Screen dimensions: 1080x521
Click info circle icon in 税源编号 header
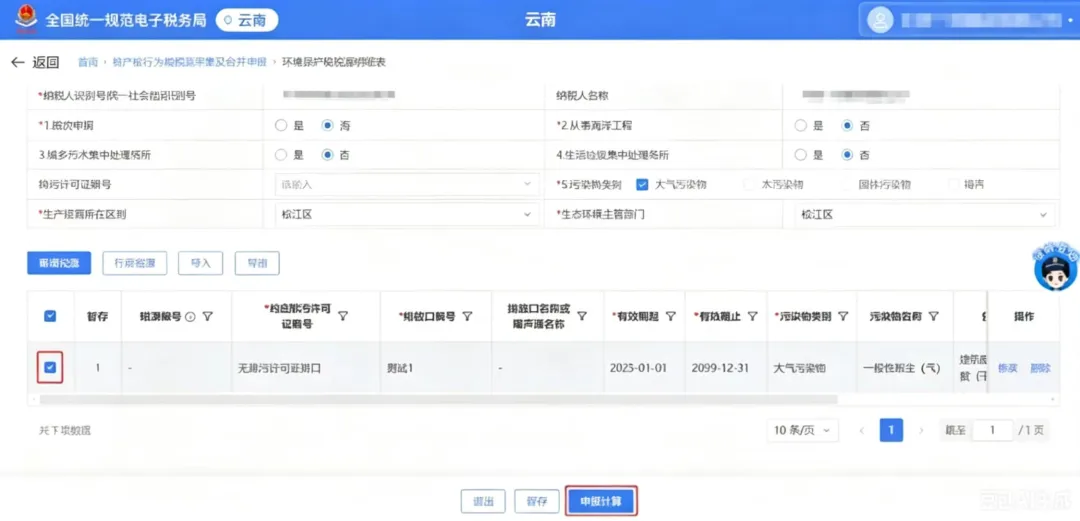(191, 317)
